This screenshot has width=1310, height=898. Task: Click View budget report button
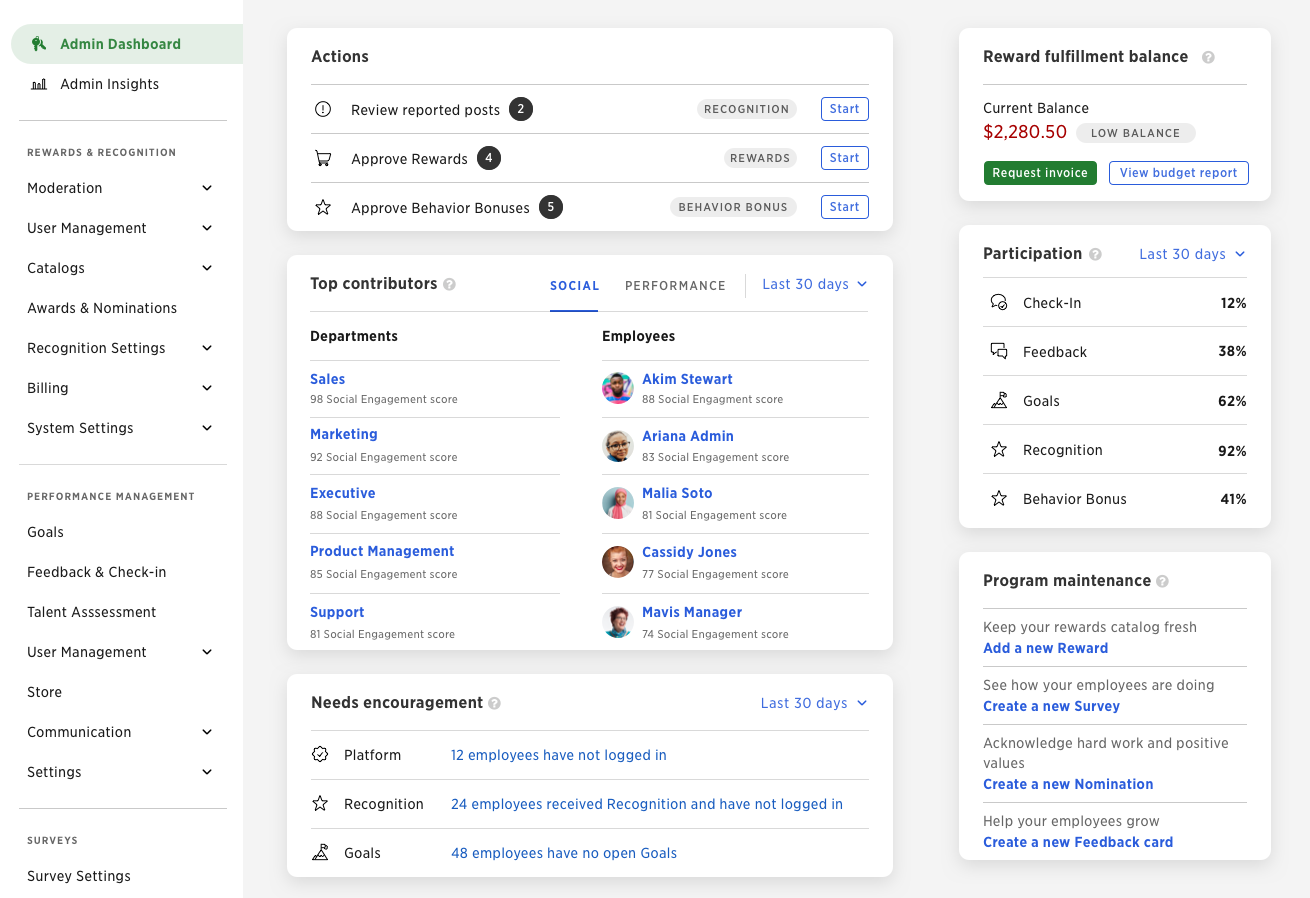click(x=1179, y=173)
